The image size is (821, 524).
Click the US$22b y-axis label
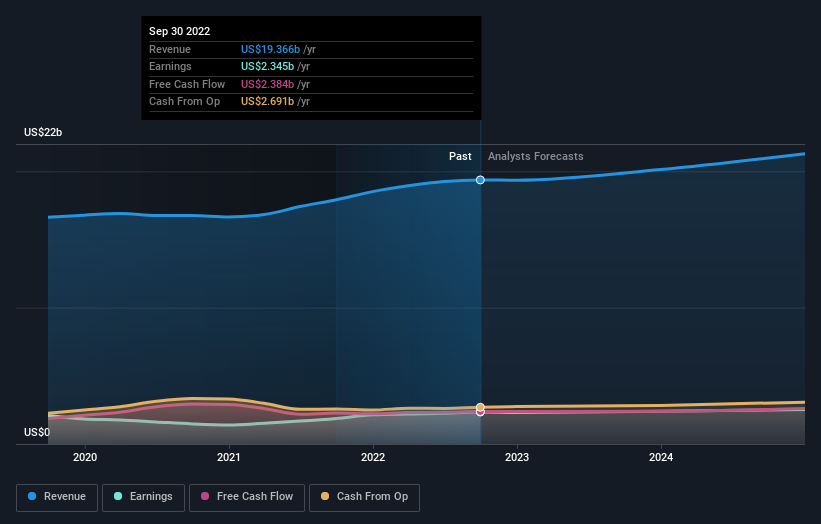pyautogui.click(x=43, y=132)
